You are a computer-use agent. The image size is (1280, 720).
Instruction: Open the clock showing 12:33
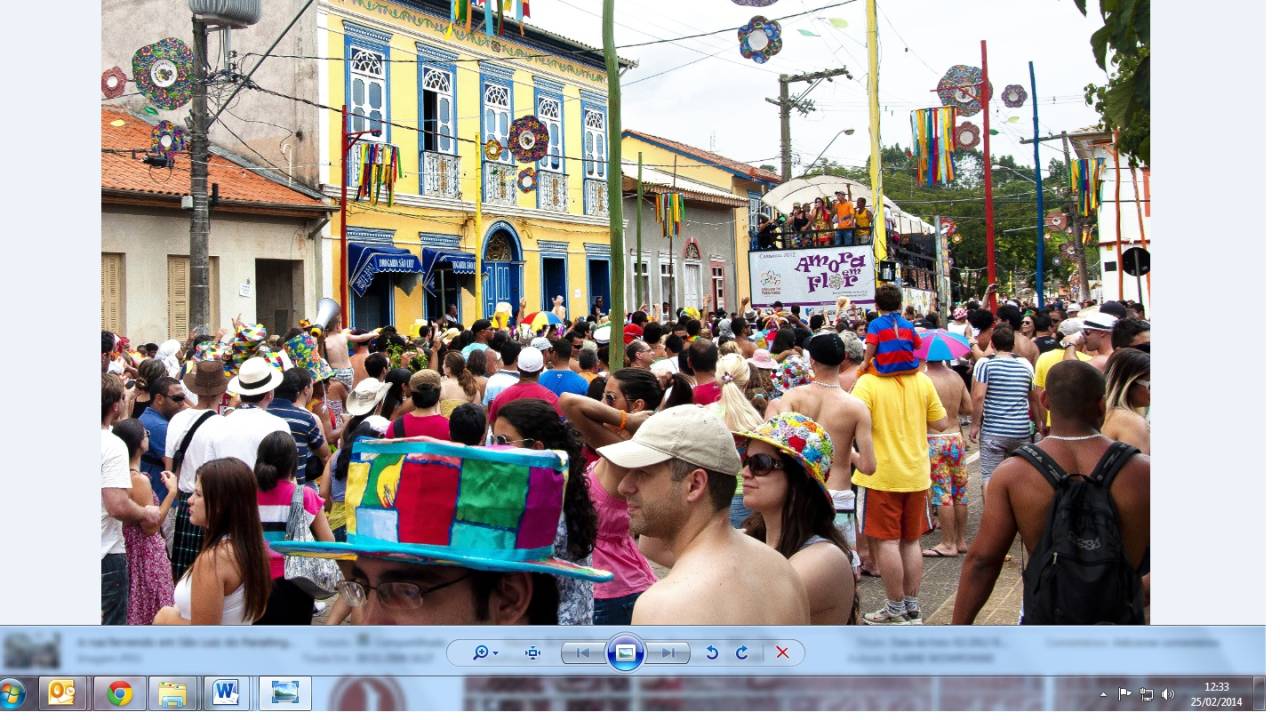(1216, 694)
